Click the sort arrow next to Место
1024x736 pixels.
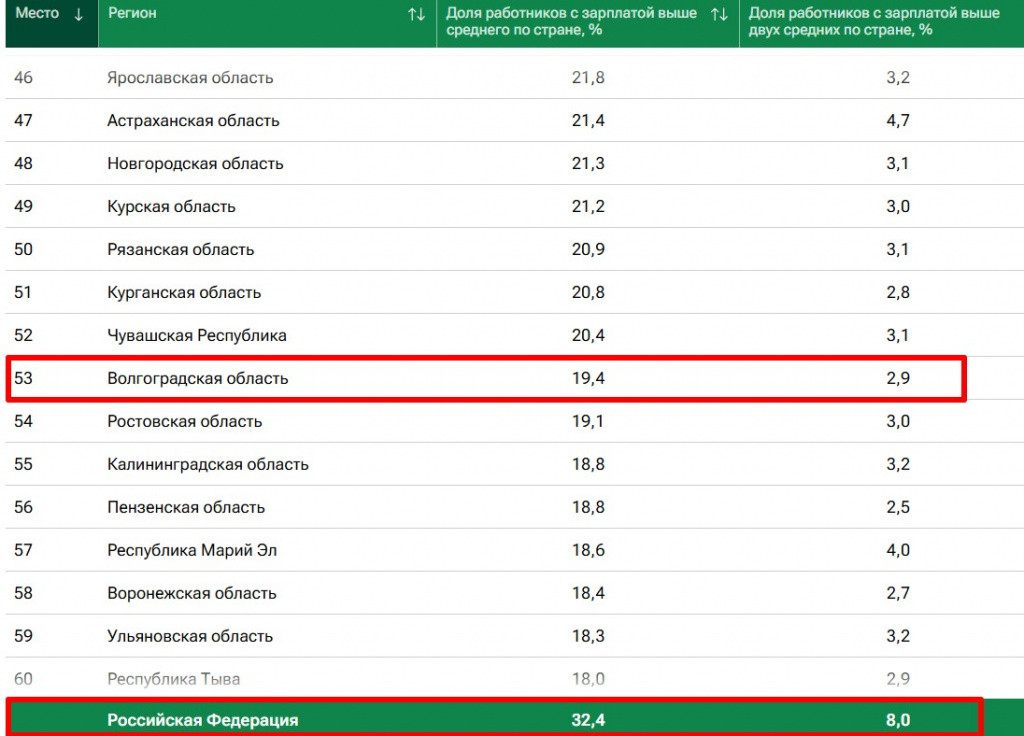click(x=79, y=14)
